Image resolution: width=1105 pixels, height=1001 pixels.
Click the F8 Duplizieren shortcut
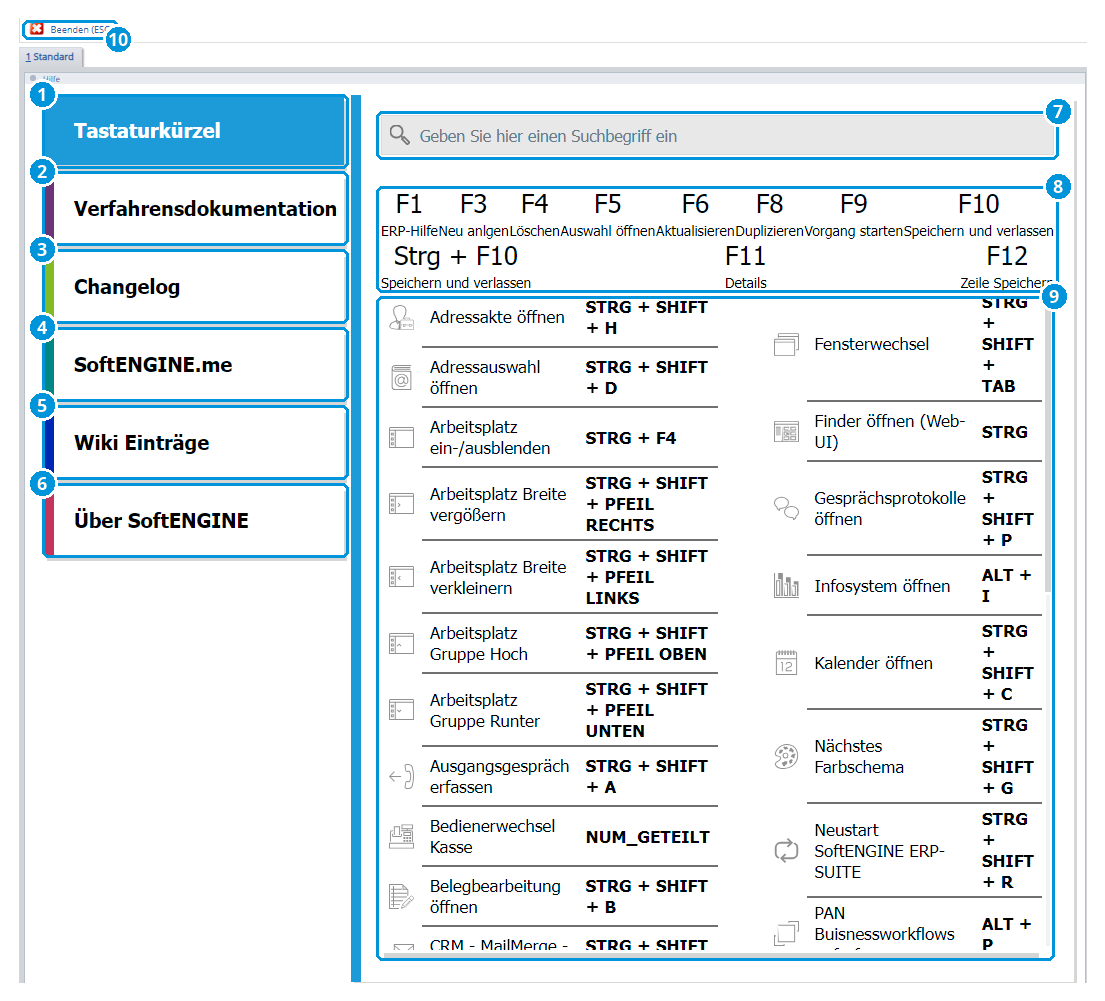click(x=770, y=216)
